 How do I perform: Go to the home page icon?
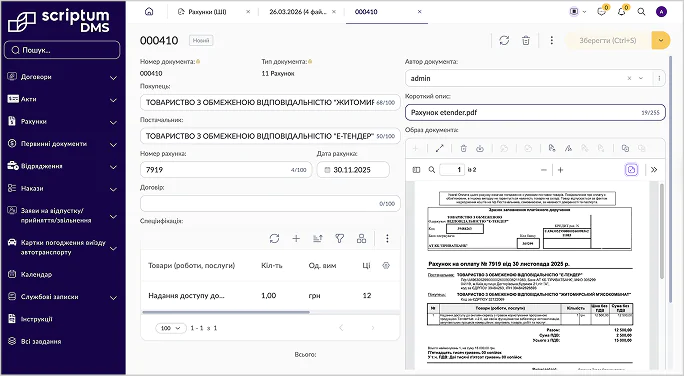pyautogui.click(x=149, y=12)
